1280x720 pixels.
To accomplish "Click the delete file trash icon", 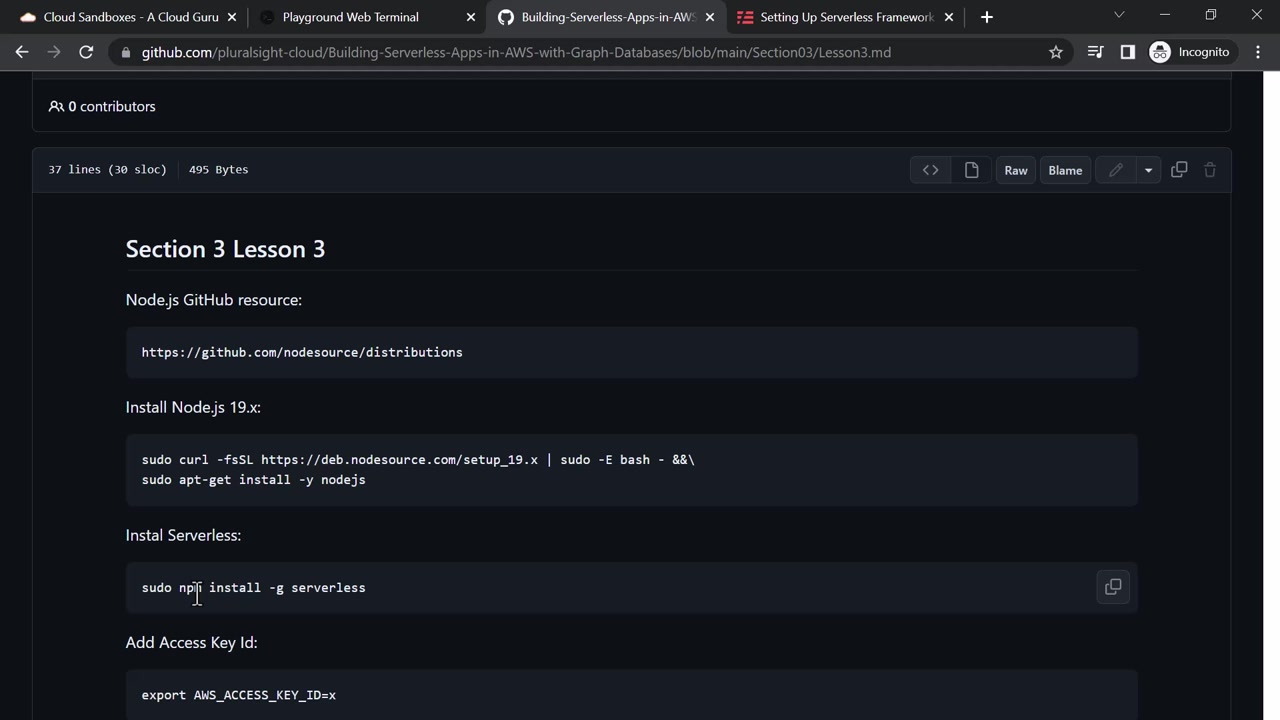I will coord(1210,170).
